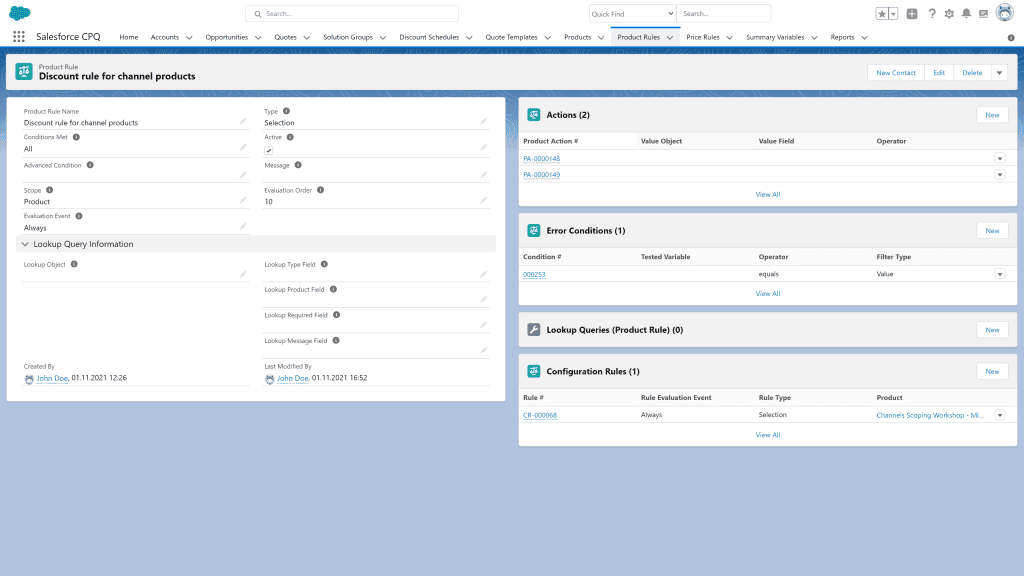
Task: Click the New Contact button
Action: pyautogui.click(x=896, y=73)
